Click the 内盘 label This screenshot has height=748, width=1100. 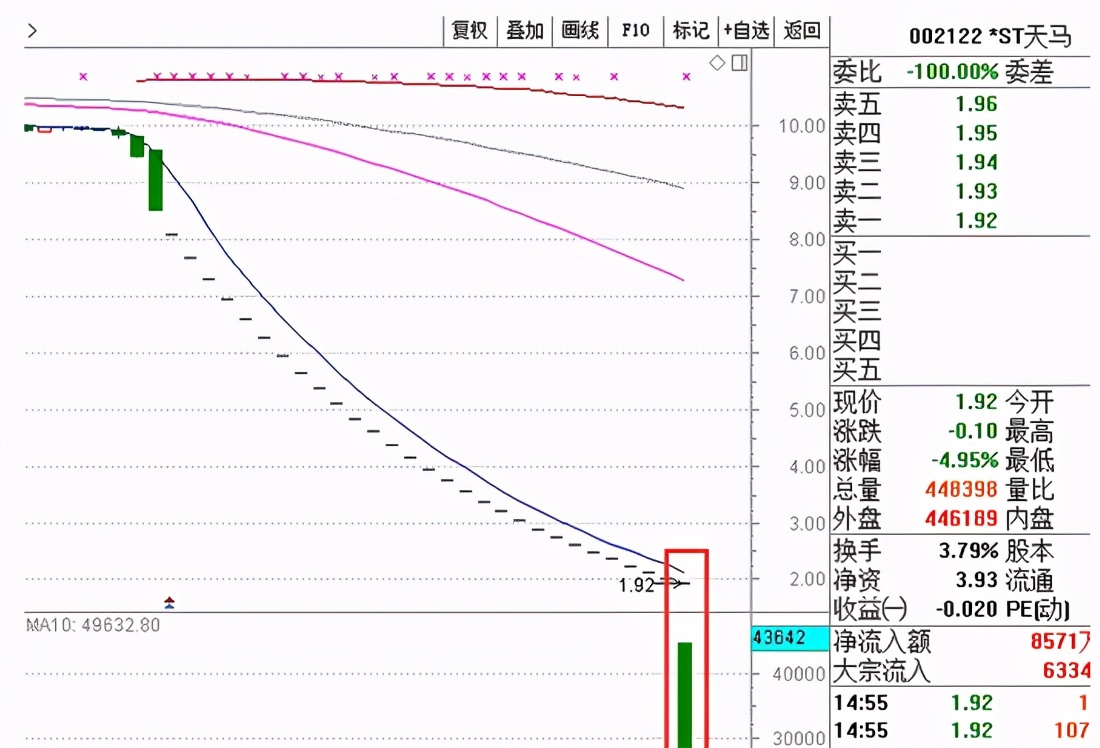point(1029,519)
